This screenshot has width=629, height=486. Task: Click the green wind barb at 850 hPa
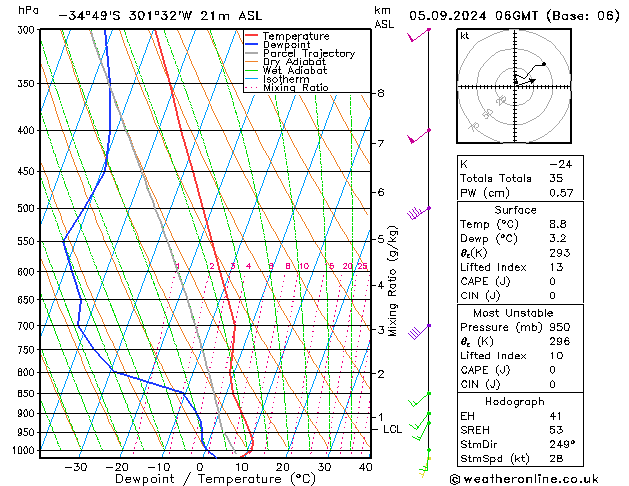click(419, 399)
